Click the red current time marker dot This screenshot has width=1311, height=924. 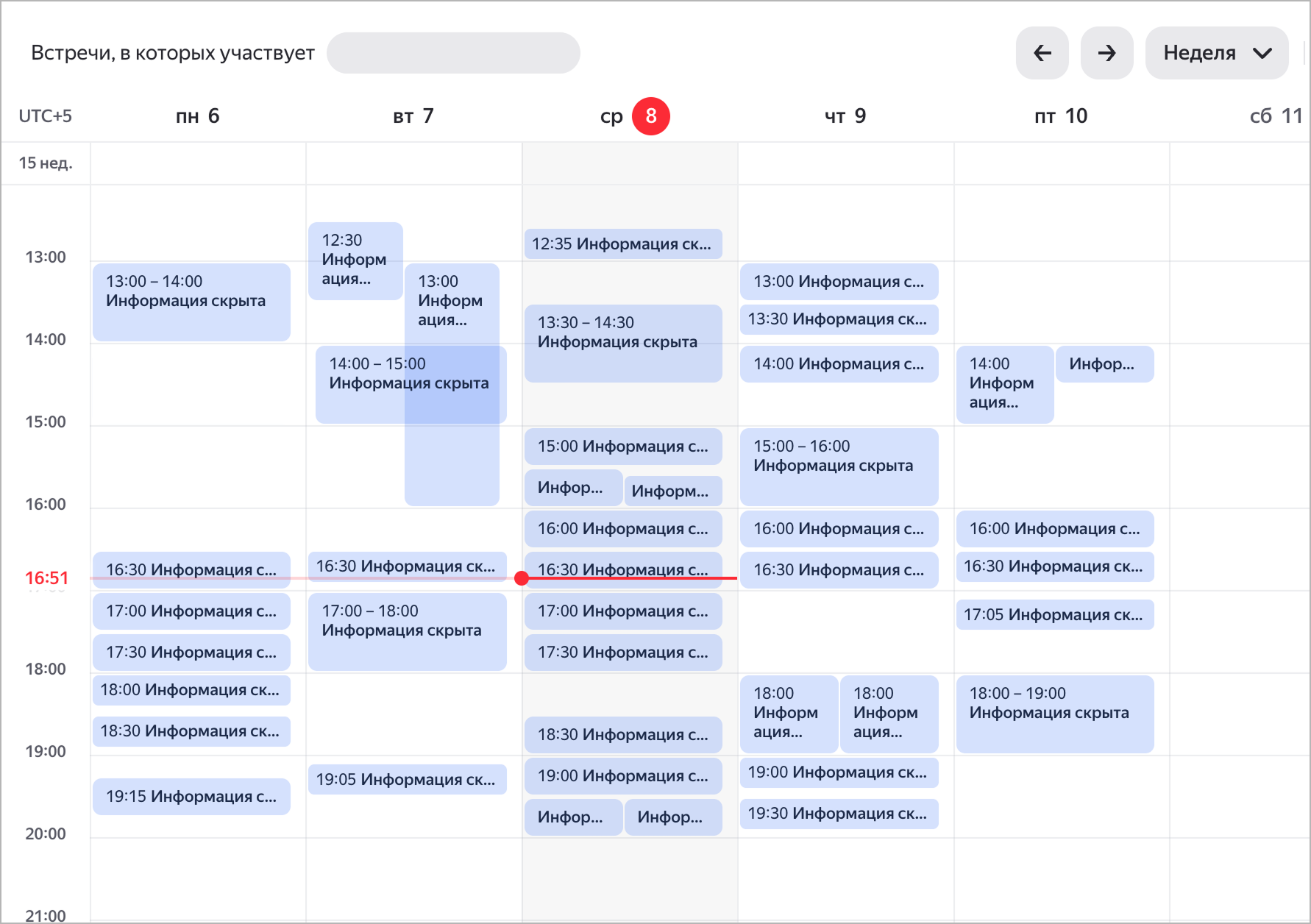[522, 578]
